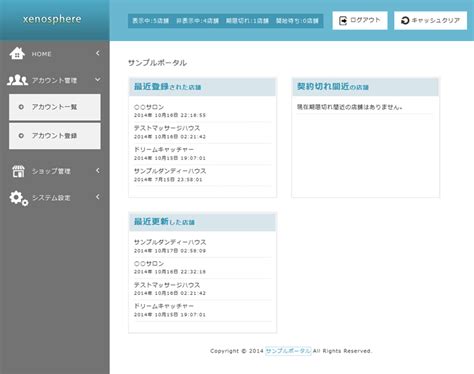474x374 pixels.
Task: Click the サンプルポータル page title
Action: coord(157,63)
